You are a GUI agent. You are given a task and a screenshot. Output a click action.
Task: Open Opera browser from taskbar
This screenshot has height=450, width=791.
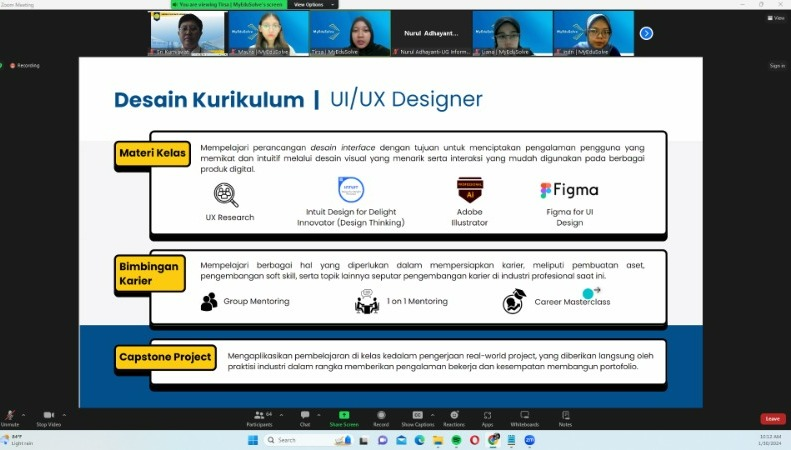click(474, 440)
